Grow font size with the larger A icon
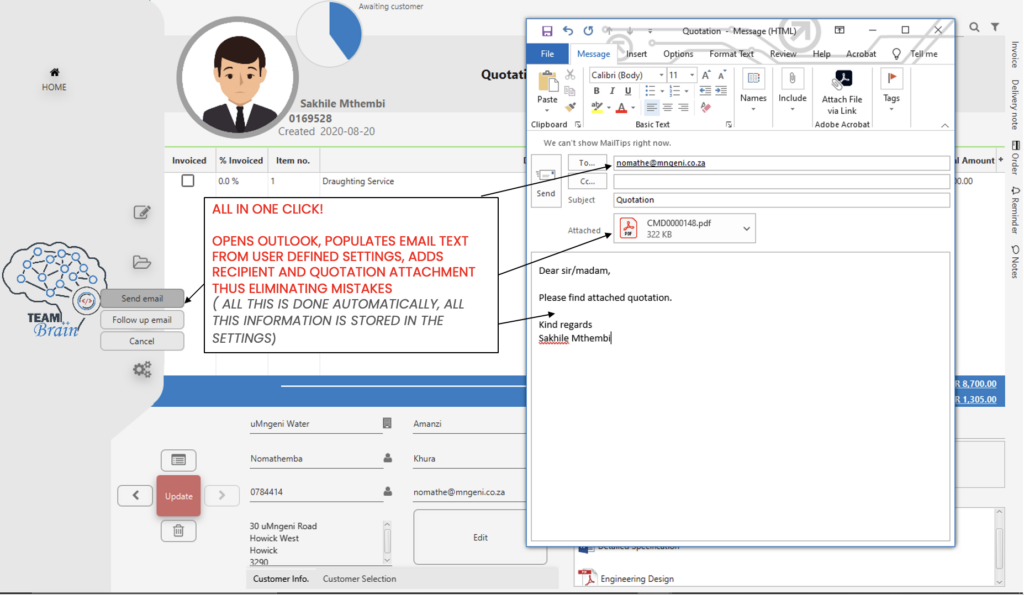This screenshot has width=1024, height=595. tap(706, 75)
